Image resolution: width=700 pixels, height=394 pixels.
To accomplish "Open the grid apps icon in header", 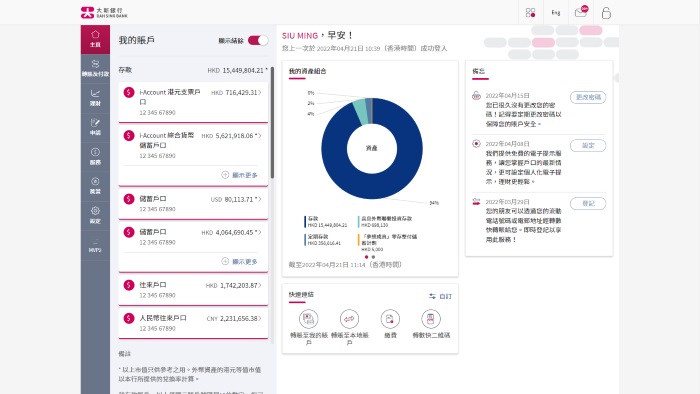I will point(530,12).
